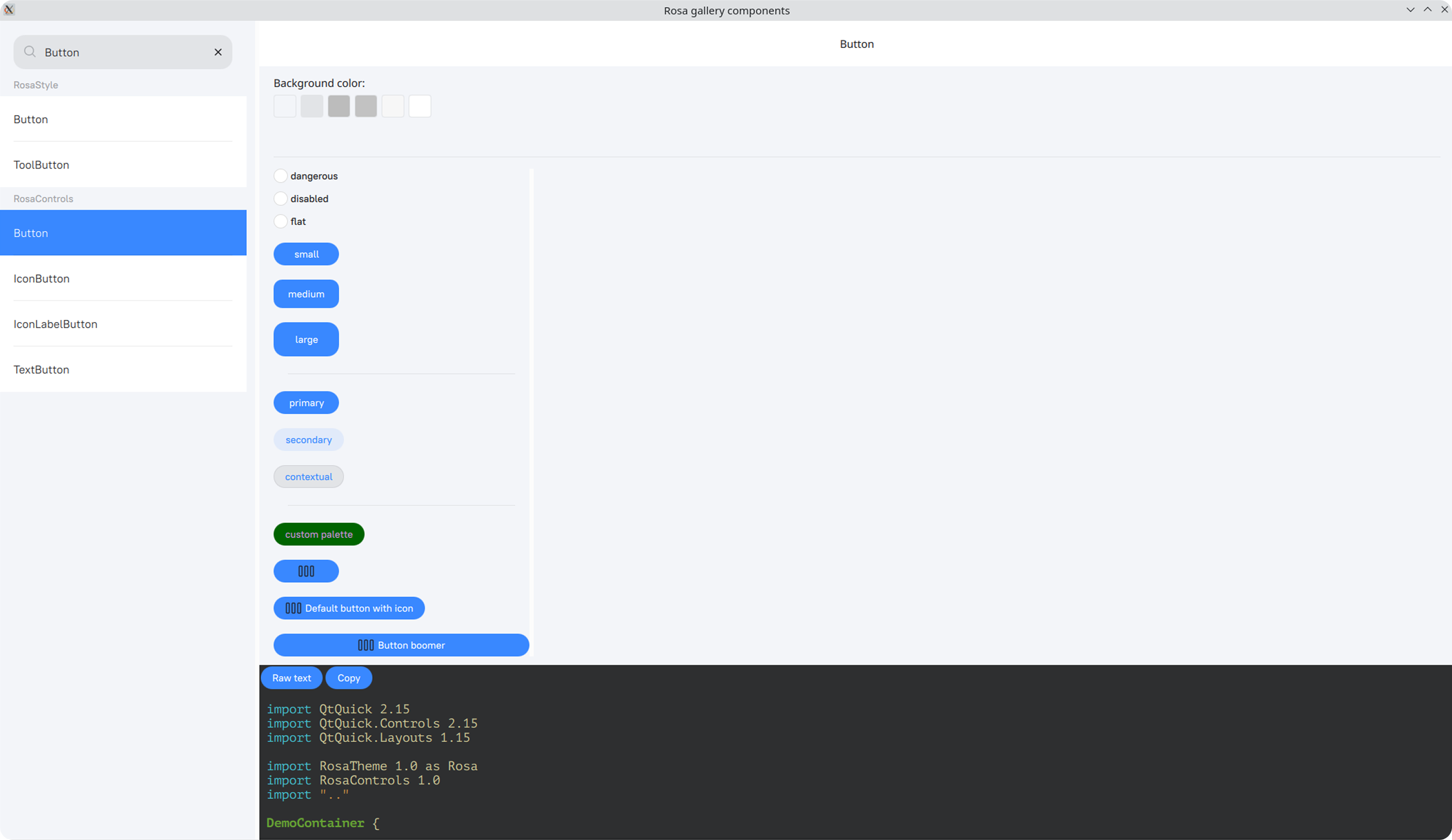Focus the Button search field

coord(123,52)
